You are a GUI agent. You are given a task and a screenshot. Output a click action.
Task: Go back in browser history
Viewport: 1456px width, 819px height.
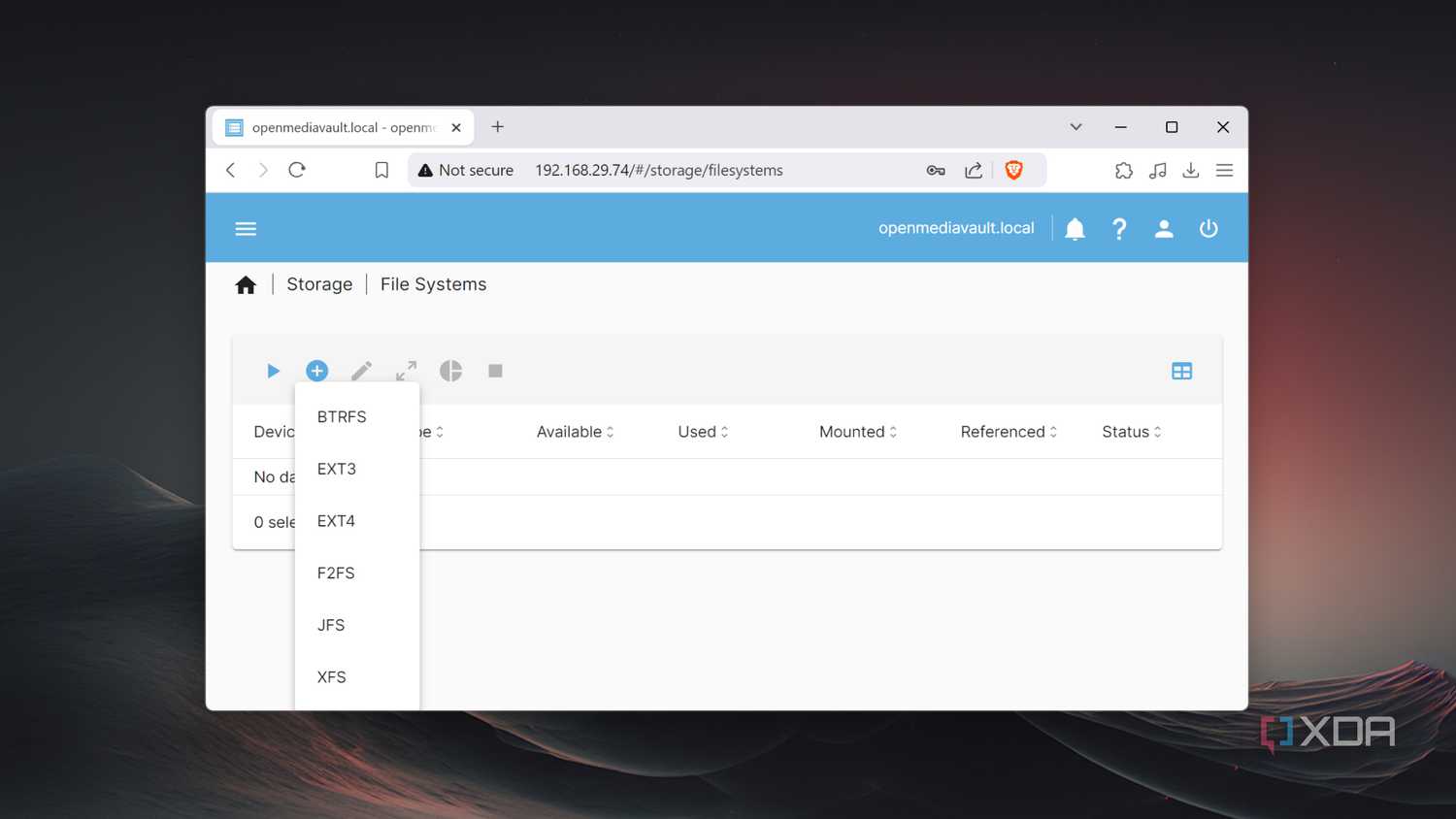point(231,170)
